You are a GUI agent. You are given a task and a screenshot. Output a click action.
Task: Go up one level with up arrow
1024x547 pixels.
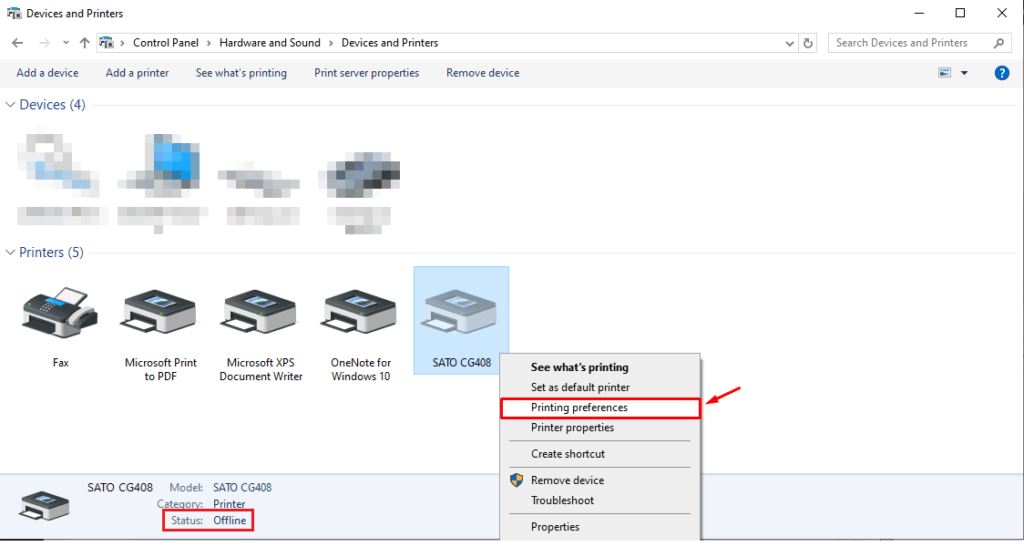coord(84,43)
